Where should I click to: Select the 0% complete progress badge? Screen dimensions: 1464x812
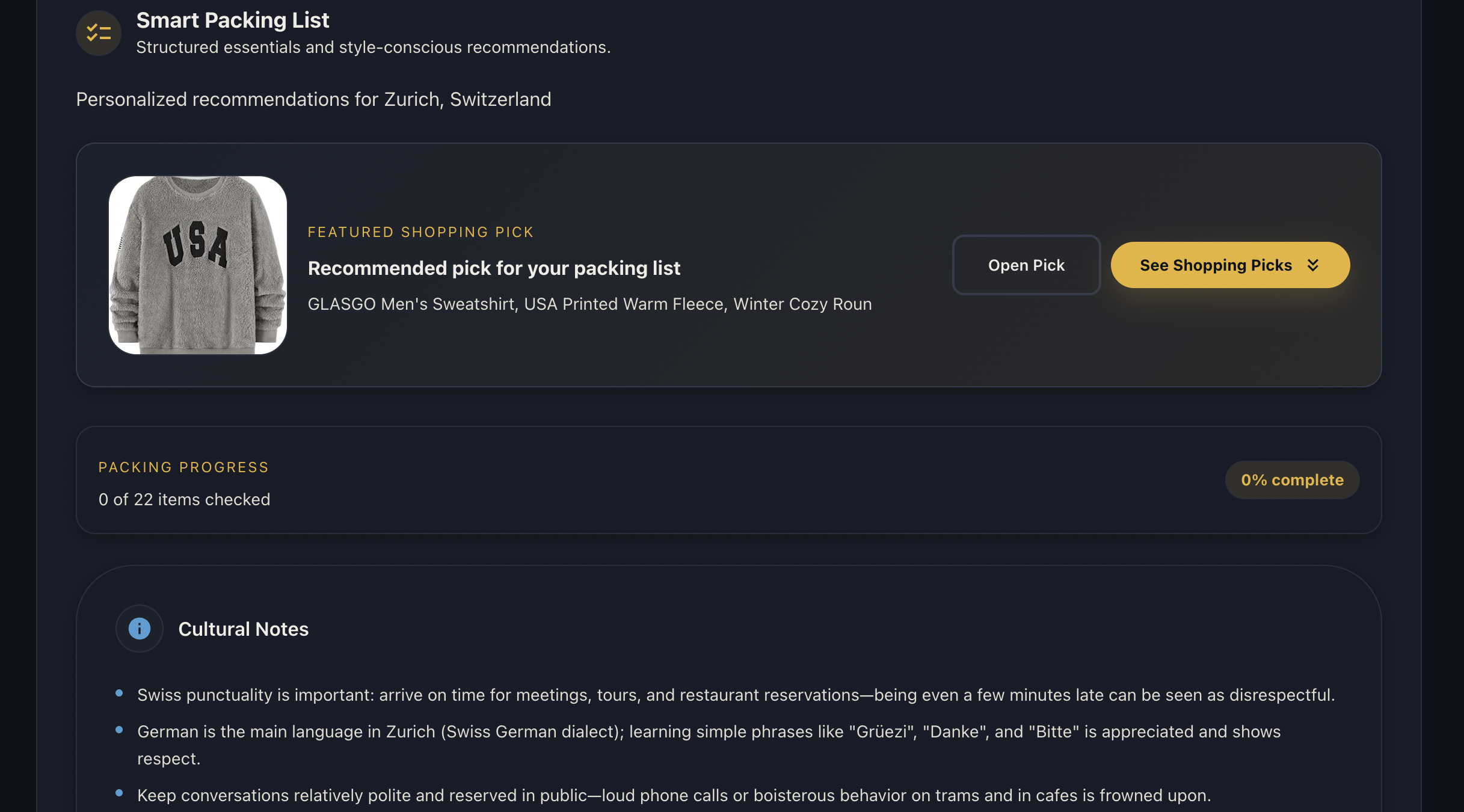pyautogui.click(x=1292, y=480)
